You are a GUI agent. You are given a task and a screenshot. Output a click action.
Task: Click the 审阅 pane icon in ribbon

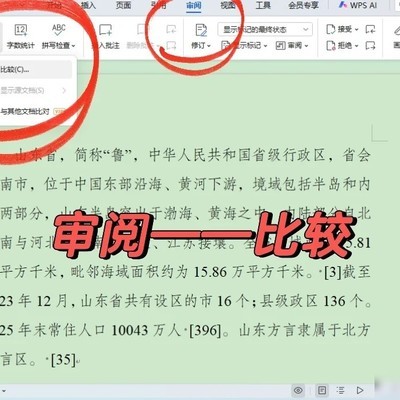pos(280,45)
